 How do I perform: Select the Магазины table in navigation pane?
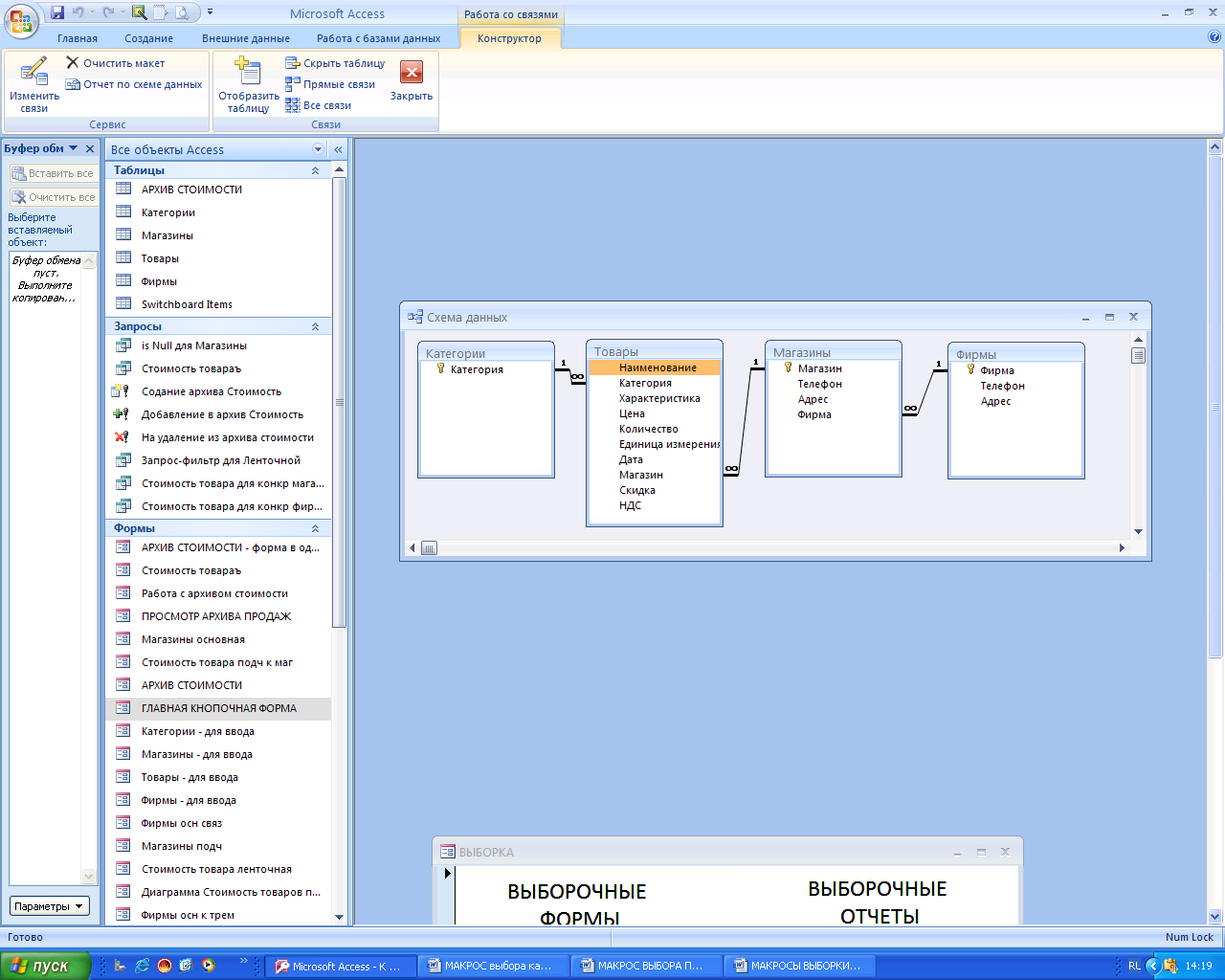[218, 235]
